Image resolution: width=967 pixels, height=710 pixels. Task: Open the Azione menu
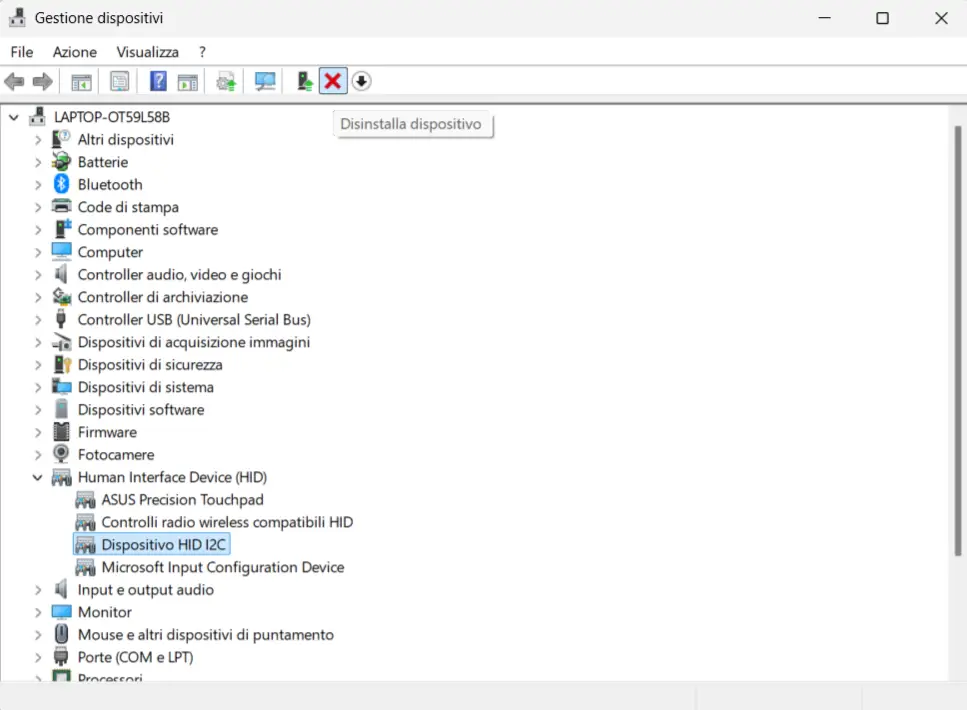pyautogui.click(x=75, y=52)
